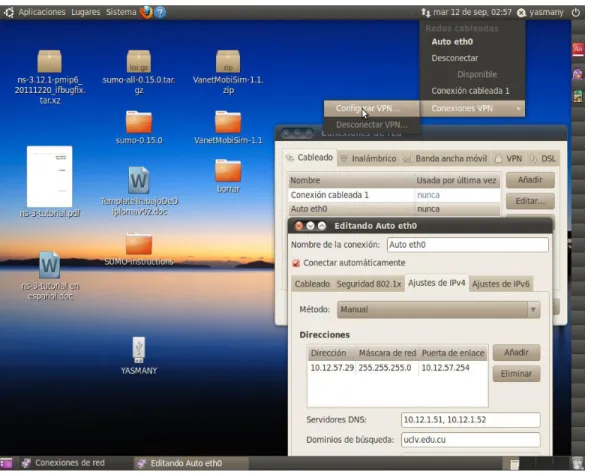Image resolution: width=591 pixels, height=475 pixels.
Task: Select Conexión cableada 1 list row
Action: pyautogui.click(x=394, y=195)
